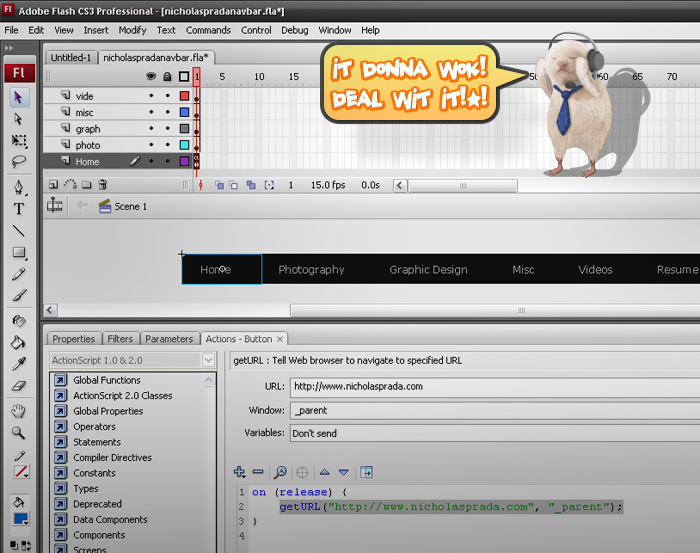Expand ActionScript 2.0 Classes category
700x553 pixels.
coord(61,395)
